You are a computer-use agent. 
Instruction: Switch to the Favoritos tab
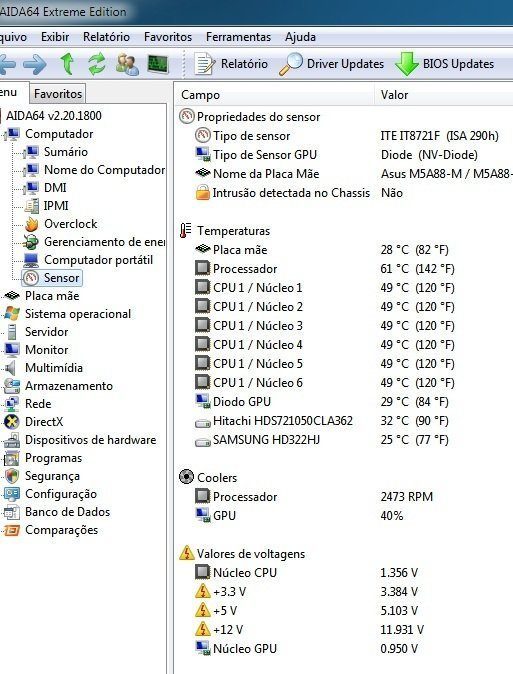(58, 93)
